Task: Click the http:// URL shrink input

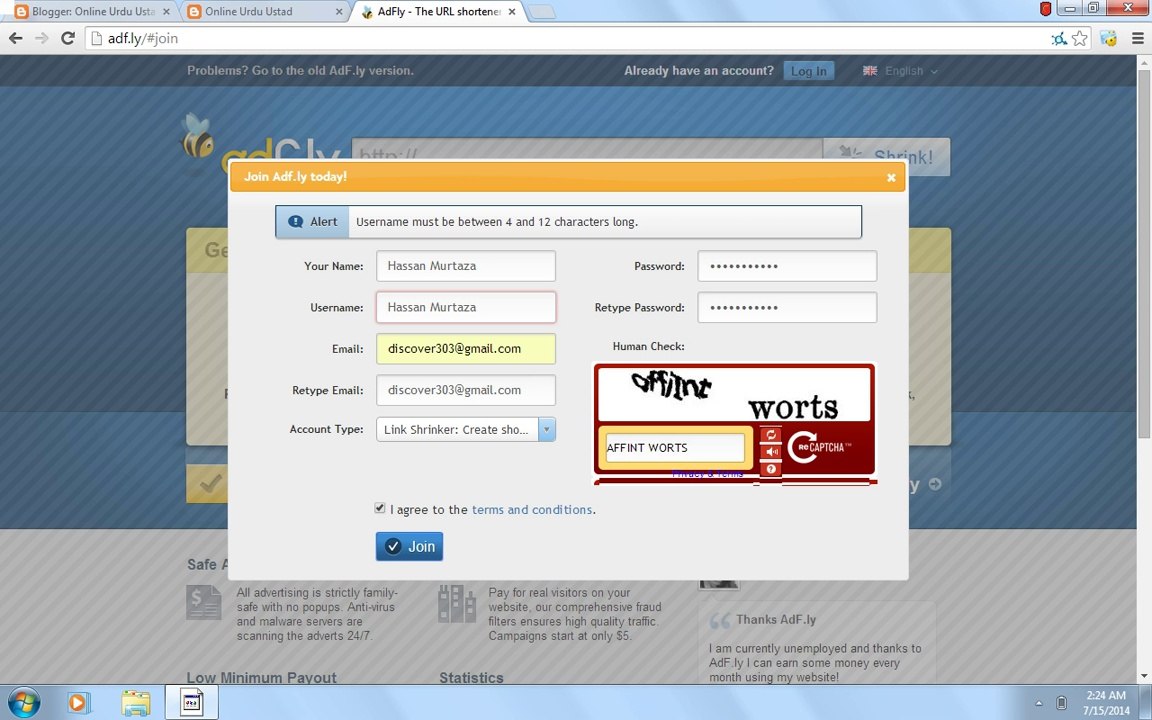Action: pyautogui.click(x=587, y=156)
